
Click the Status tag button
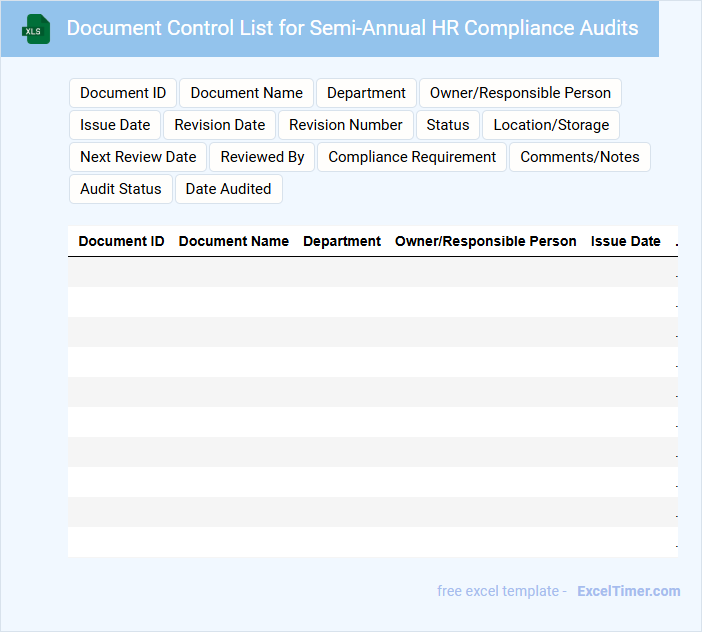point(447,125)
